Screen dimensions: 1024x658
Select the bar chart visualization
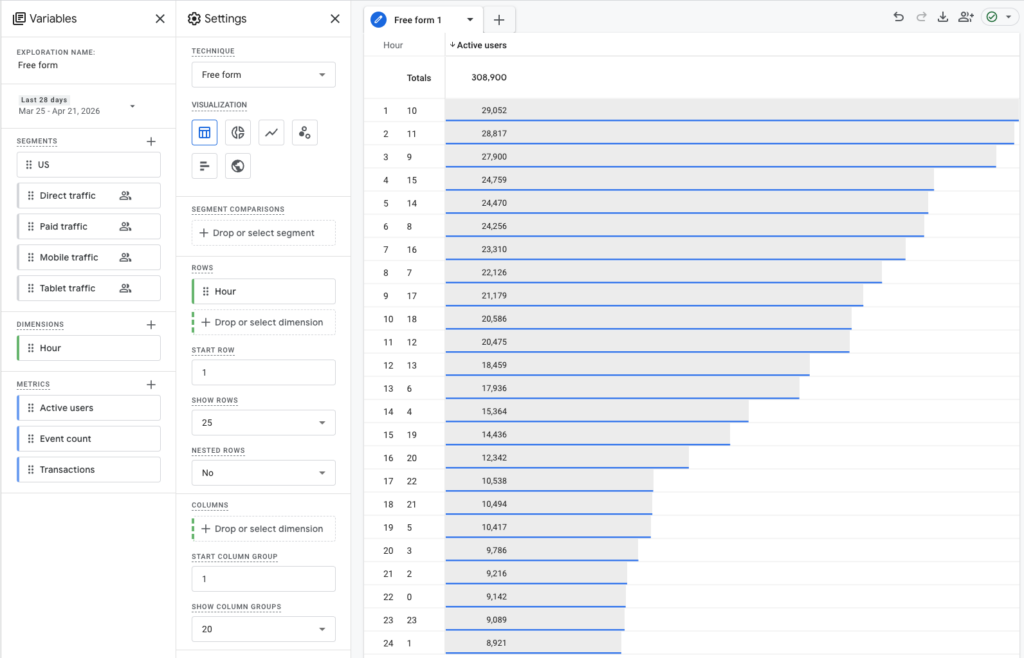coord(204,166)
